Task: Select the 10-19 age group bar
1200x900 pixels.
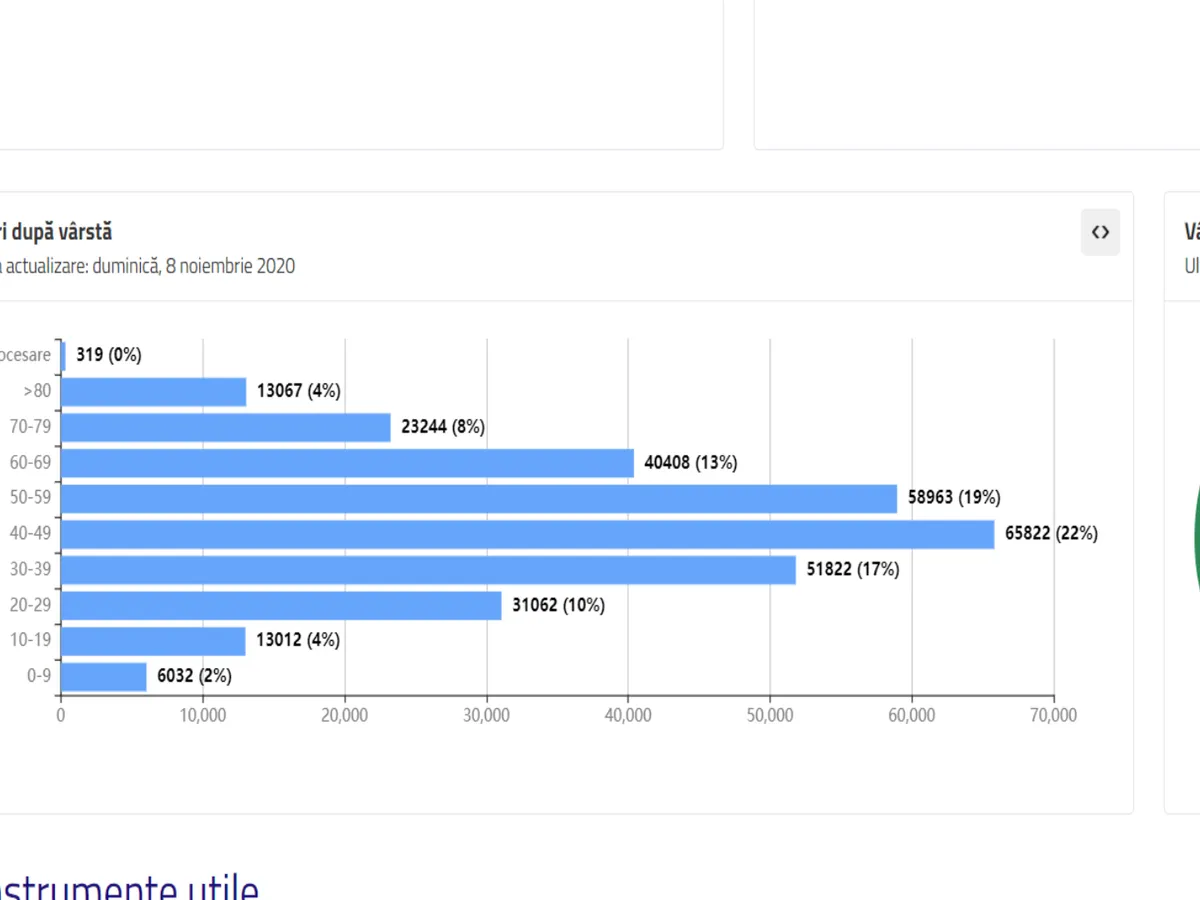Action: point(153,641)
